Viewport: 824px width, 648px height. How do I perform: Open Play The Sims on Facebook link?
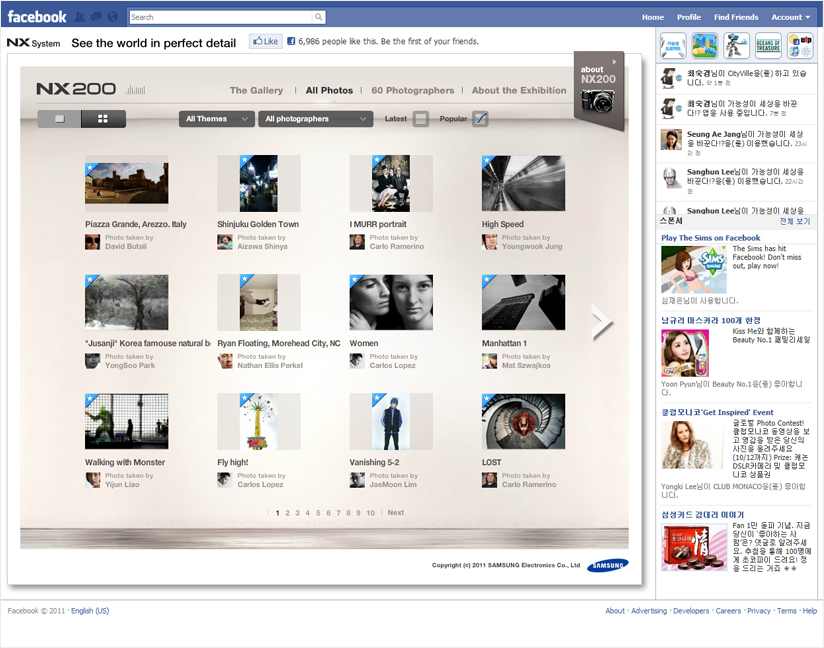point(710,238)
